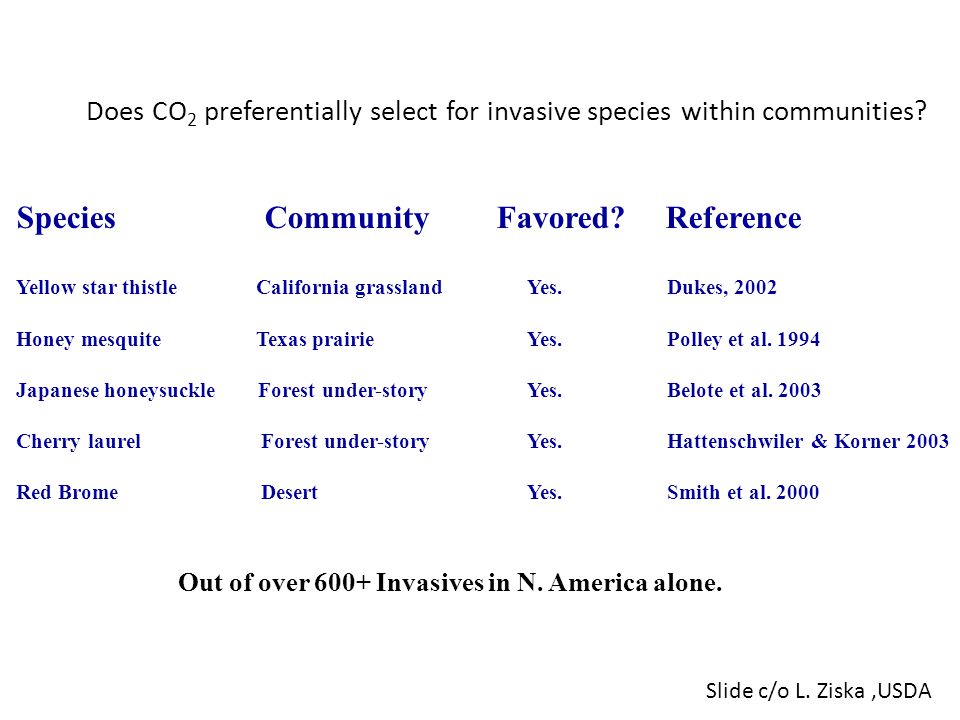The height and width of the screenshot is (720, 960).
Task: Select the Texas prairie community text
Action: point(315,339)
